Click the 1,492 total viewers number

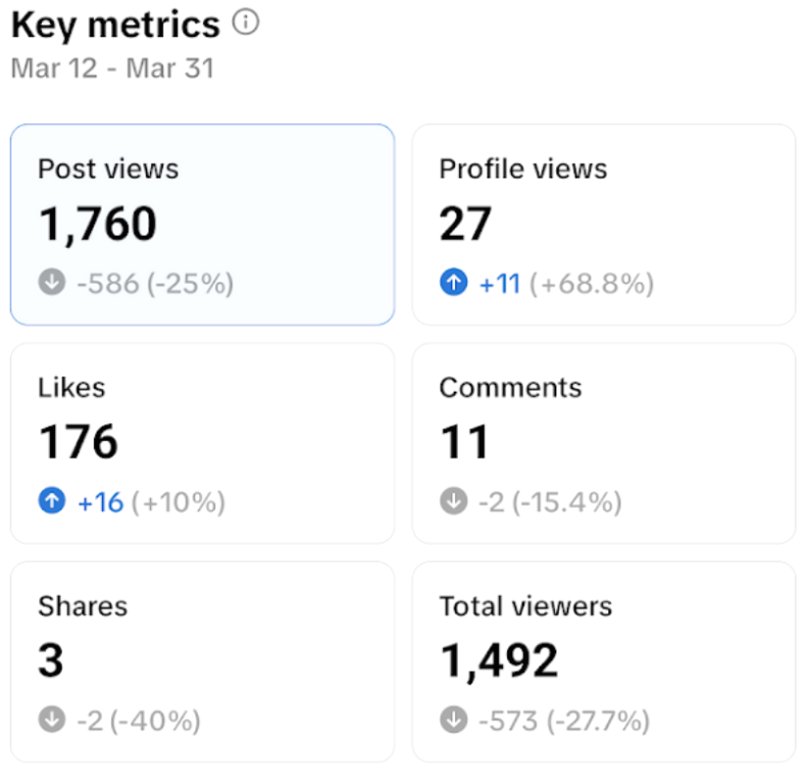click(498, 661)
